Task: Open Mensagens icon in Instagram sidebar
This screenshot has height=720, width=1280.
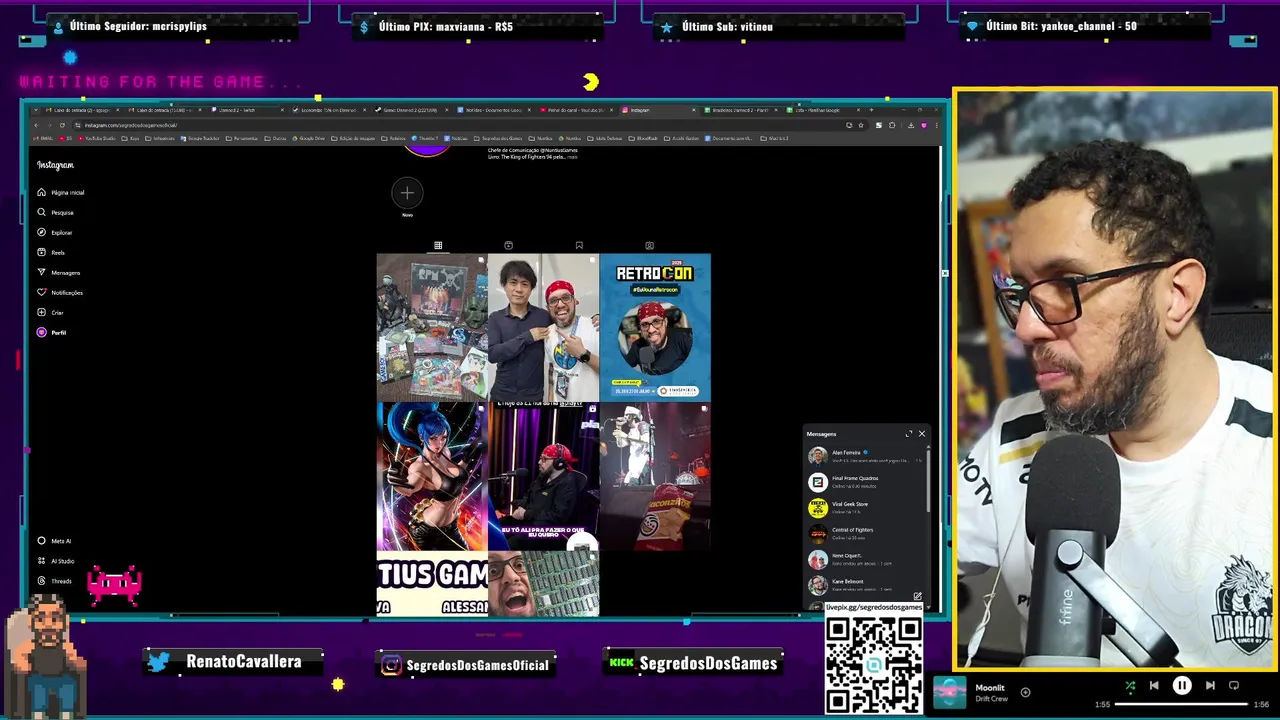Action: pyautogui.click(x=41, y=272)
